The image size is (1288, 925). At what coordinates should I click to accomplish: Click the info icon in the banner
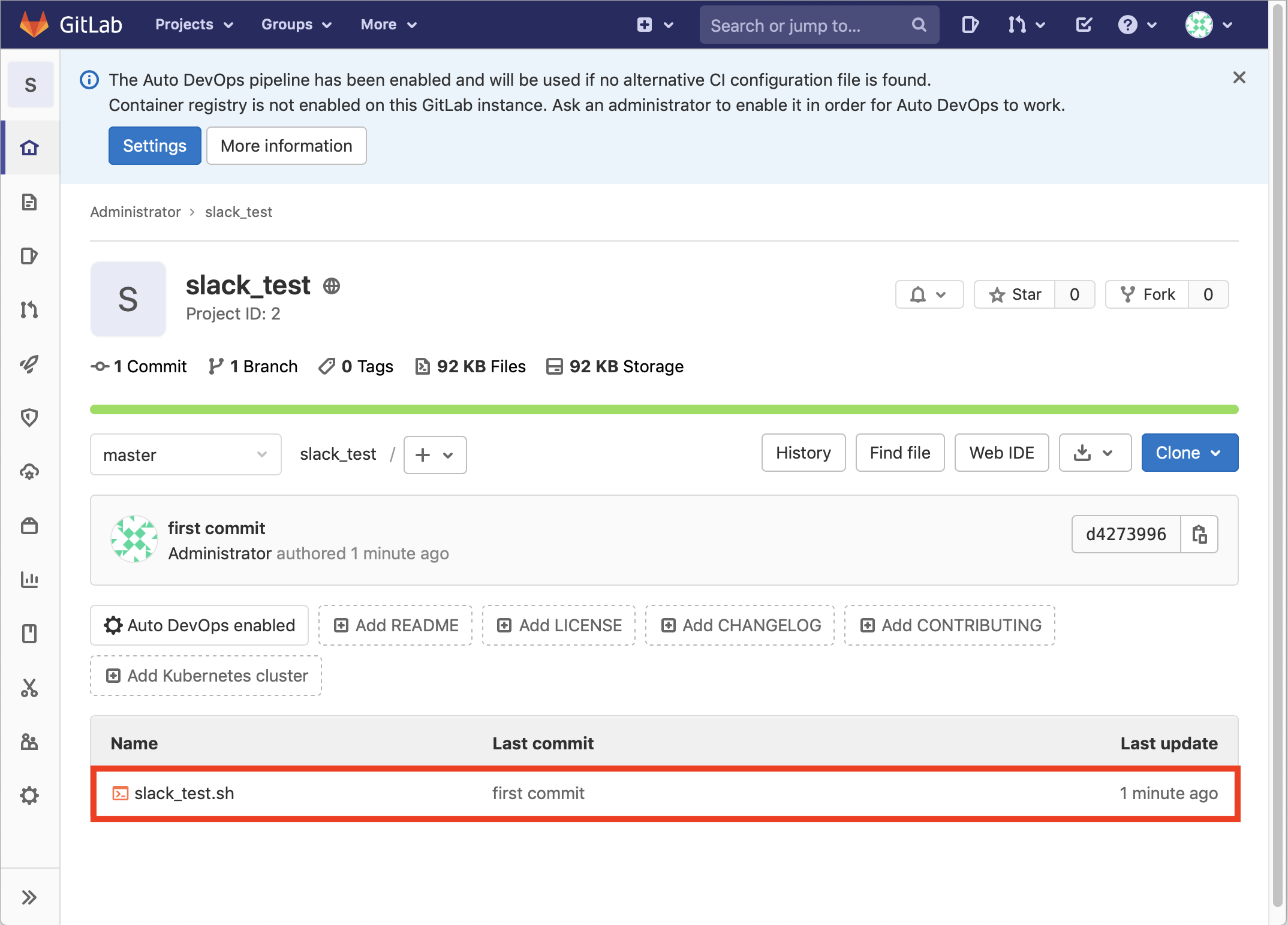[89, 80]
